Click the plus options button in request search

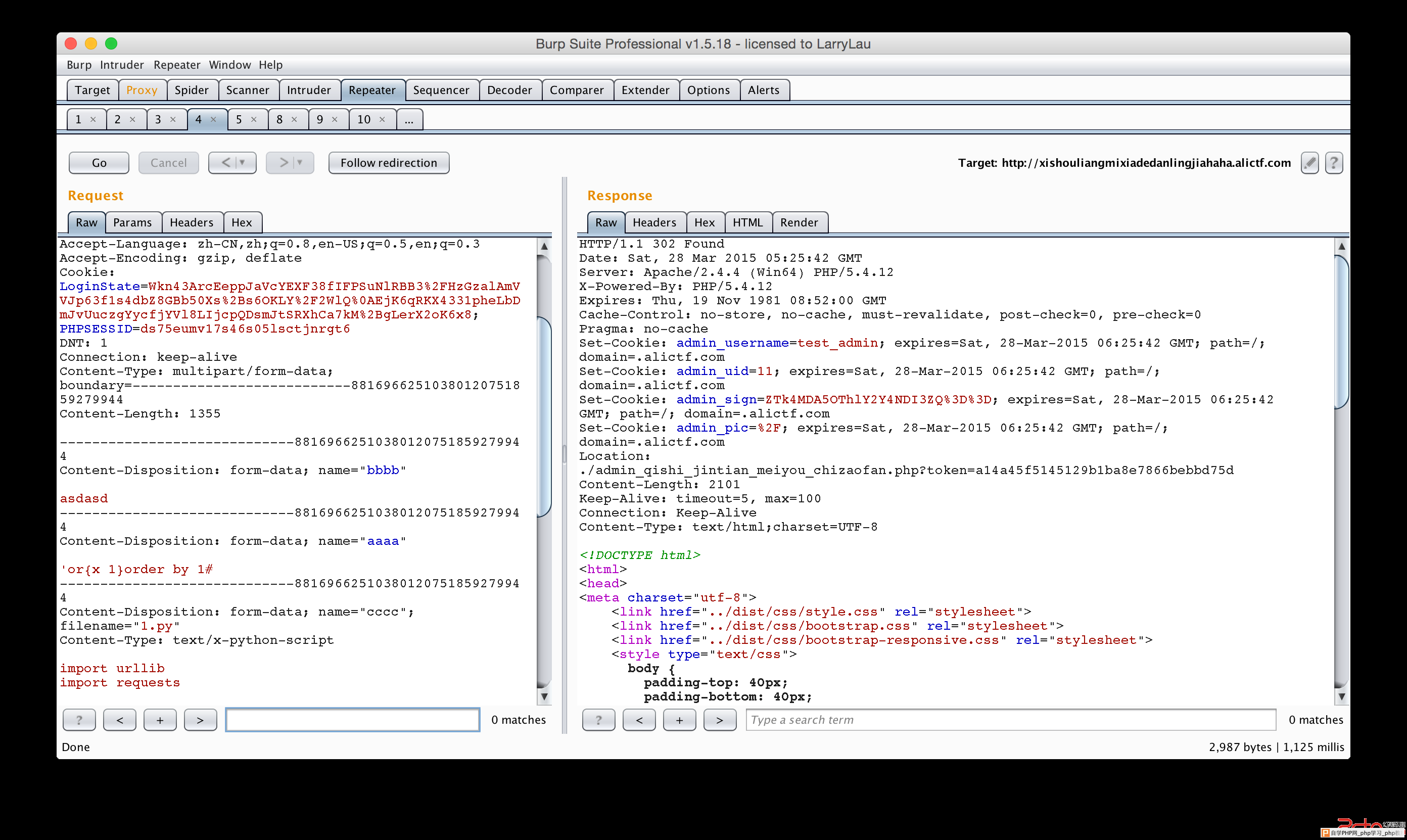coord(160,719)
